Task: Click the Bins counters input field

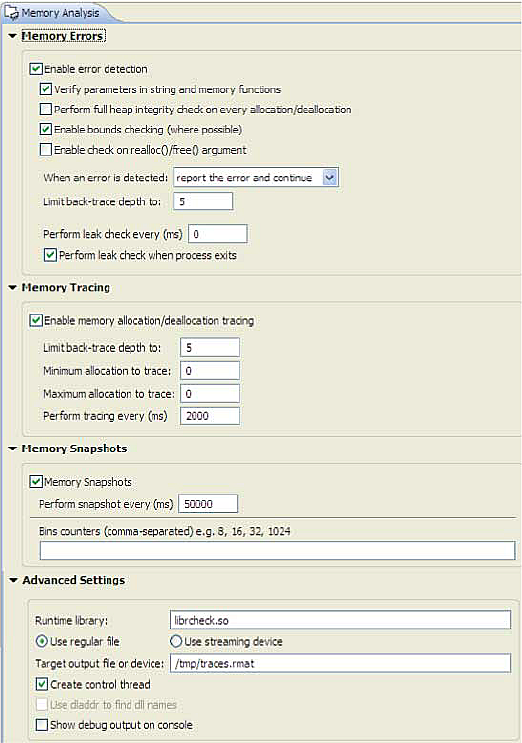Action: [x=278, y=551]
